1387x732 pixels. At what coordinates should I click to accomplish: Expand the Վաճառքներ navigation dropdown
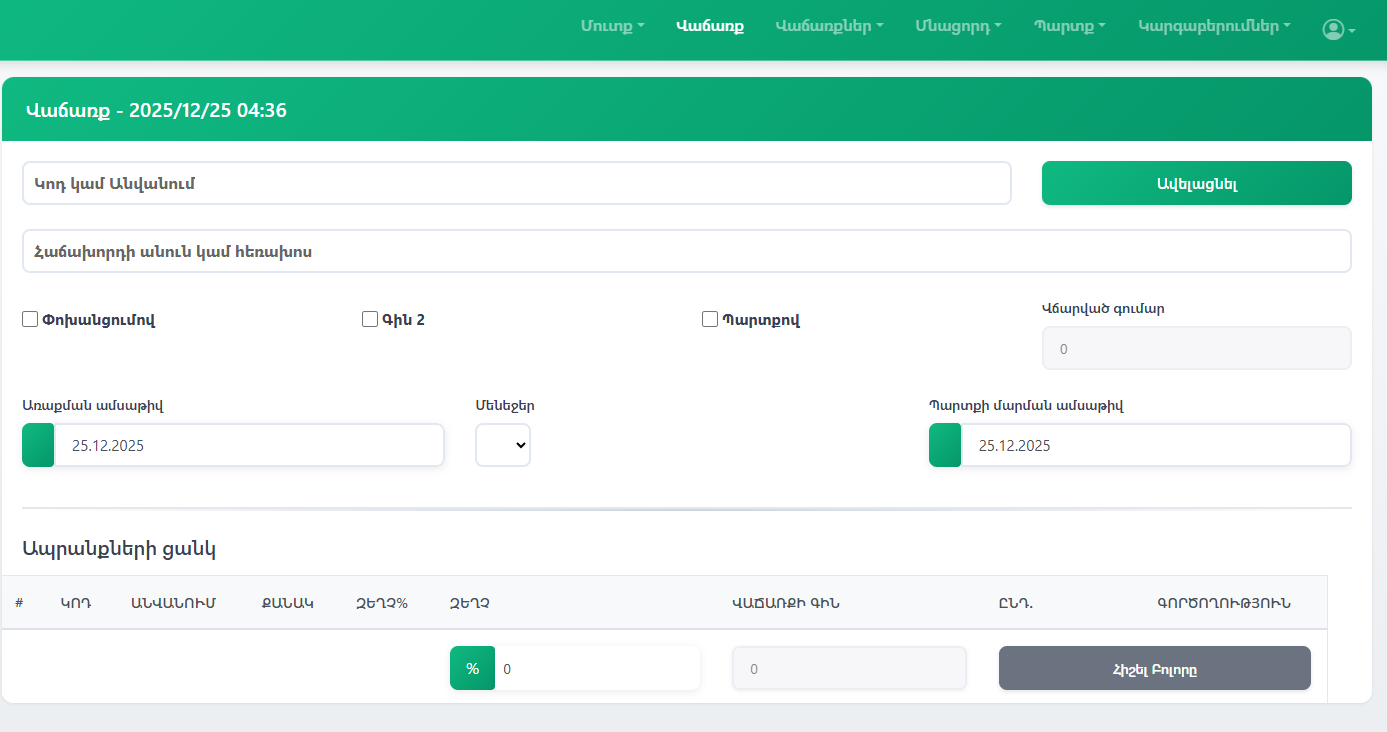coord(829,27)
